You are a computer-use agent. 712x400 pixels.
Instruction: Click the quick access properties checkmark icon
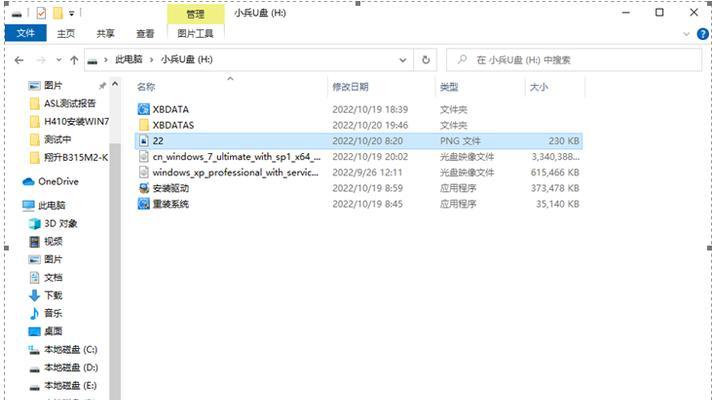click(x=41, y=13)
